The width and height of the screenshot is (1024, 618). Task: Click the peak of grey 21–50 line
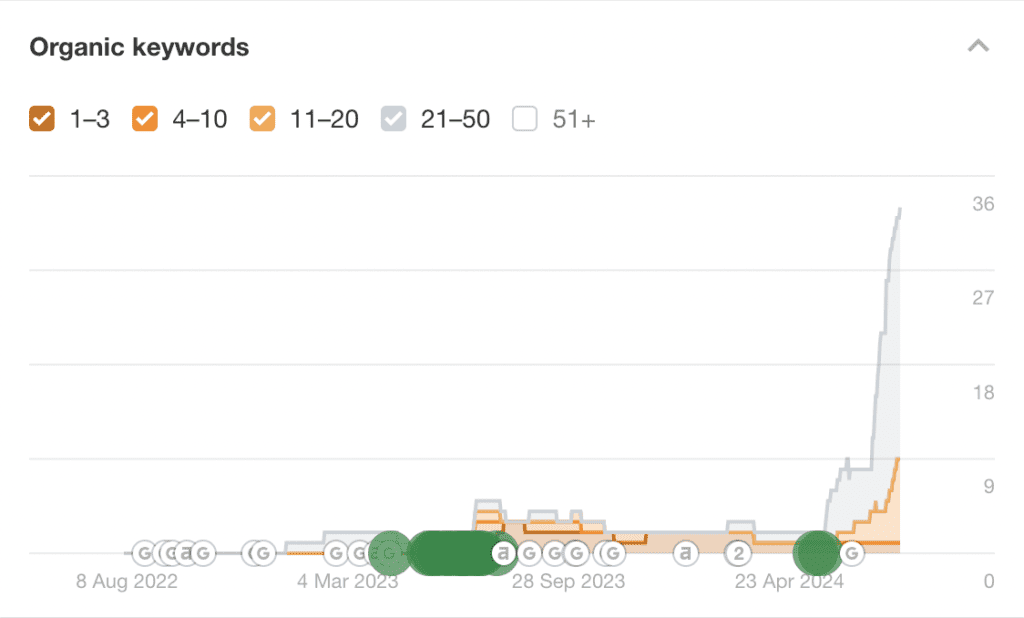(x=900, y=210)
